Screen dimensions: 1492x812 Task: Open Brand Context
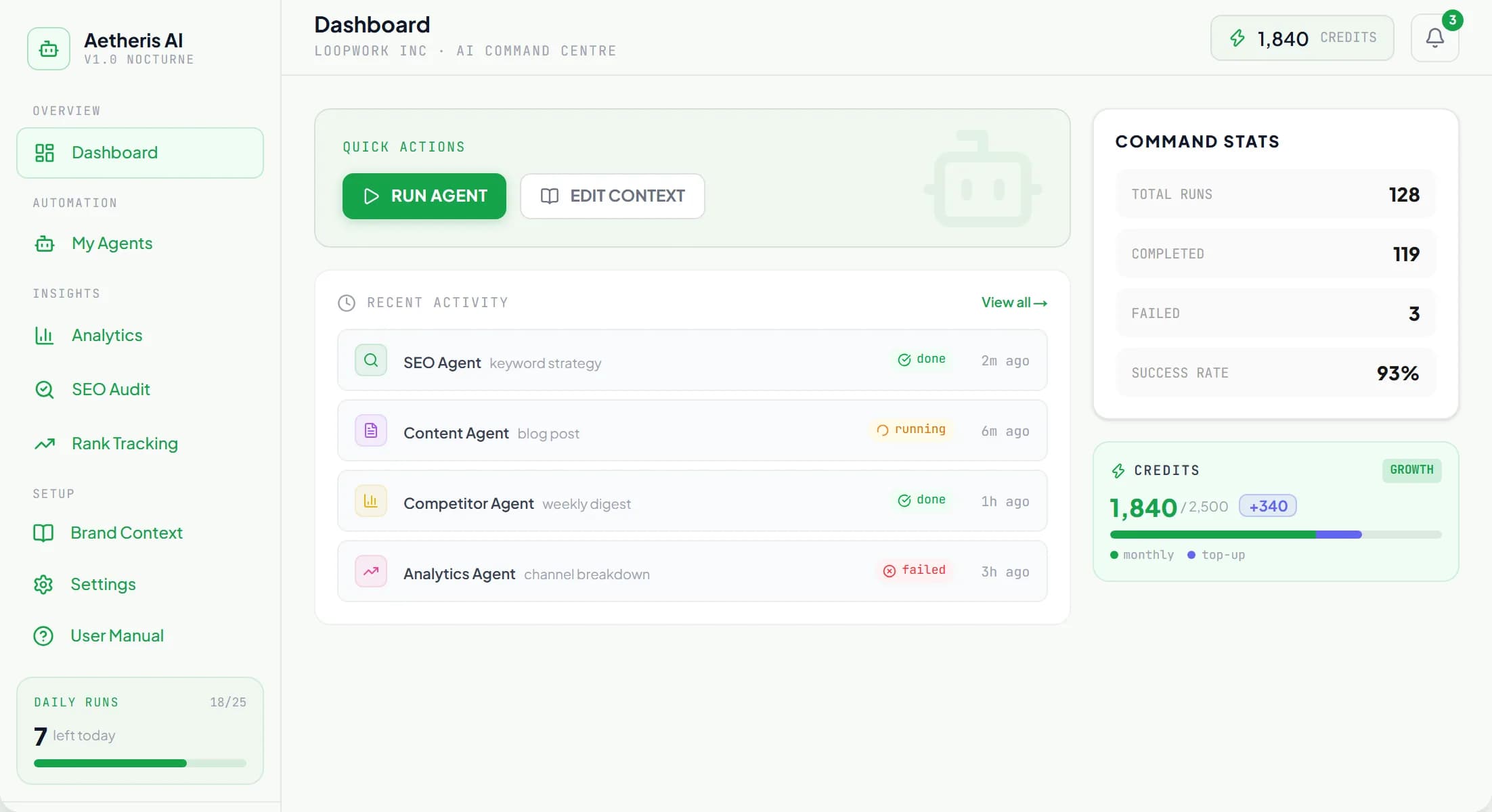[127, 533]
